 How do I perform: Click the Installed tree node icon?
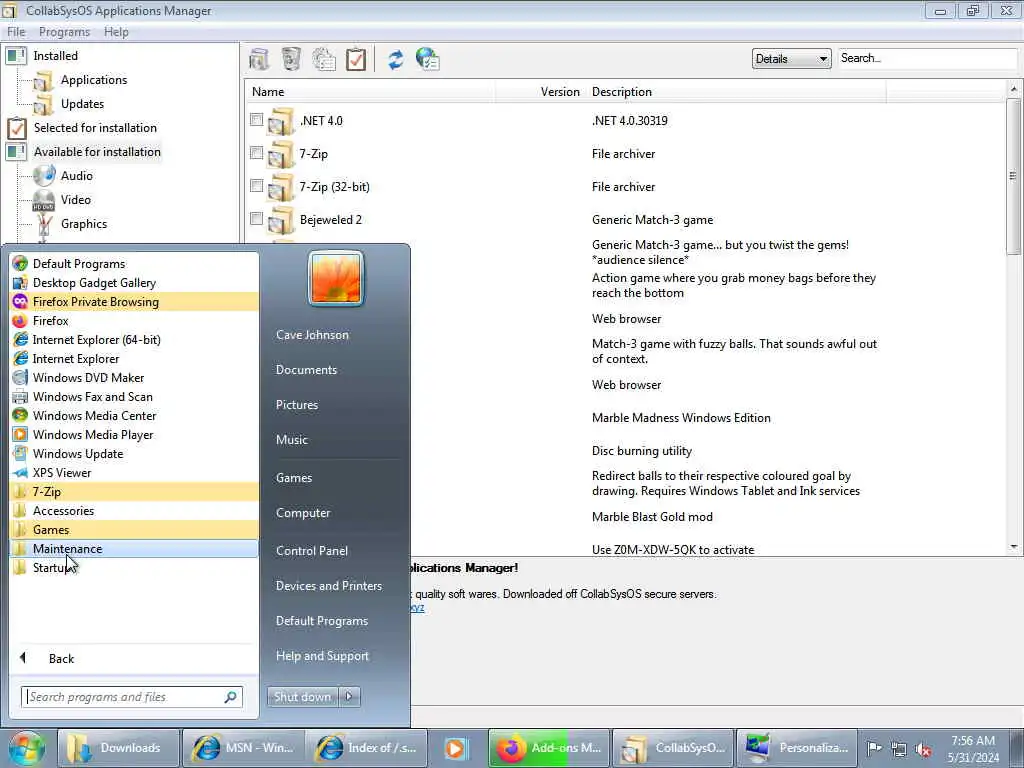16,56
